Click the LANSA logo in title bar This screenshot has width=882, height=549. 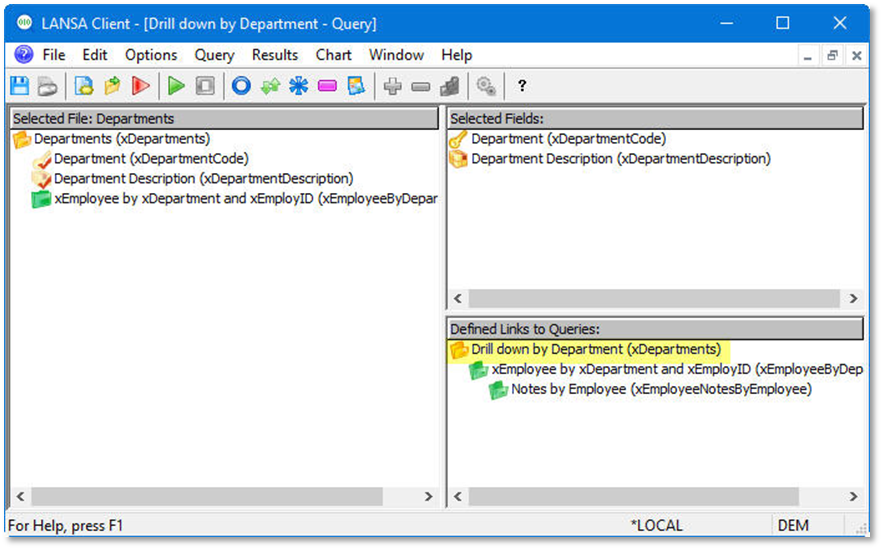click(24, 23)
